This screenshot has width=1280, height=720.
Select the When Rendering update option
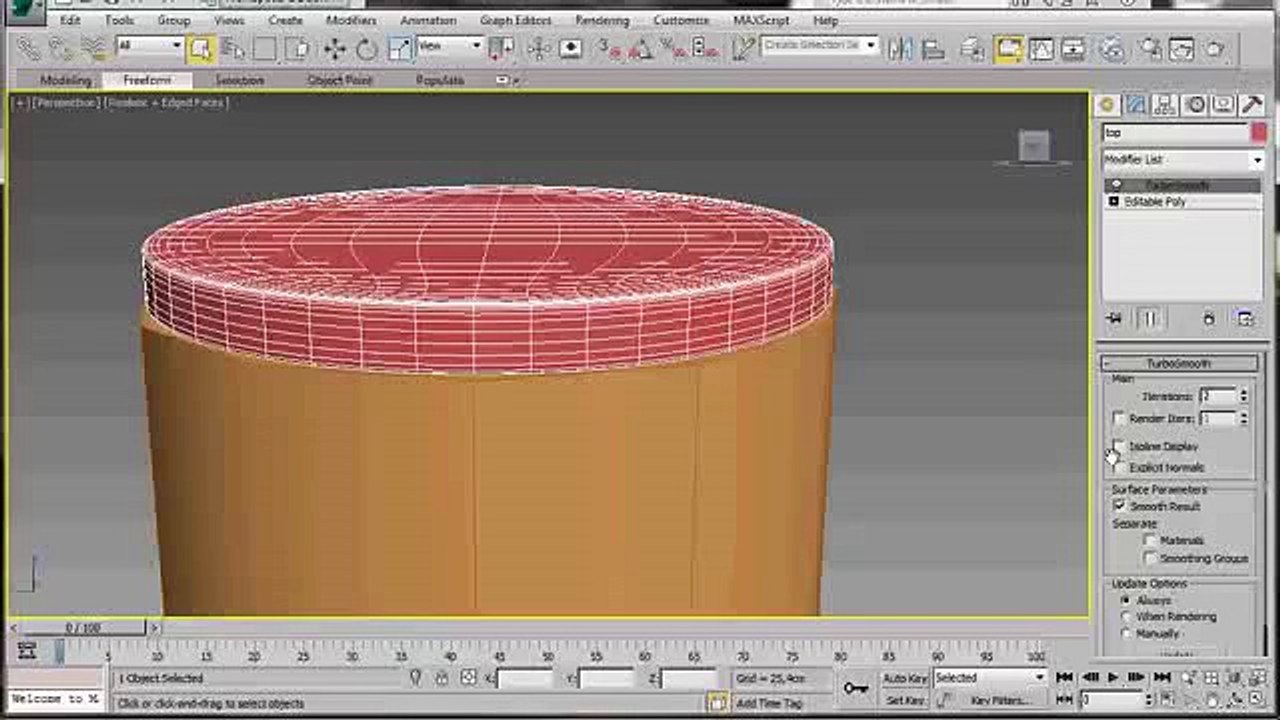[1126, 617]
